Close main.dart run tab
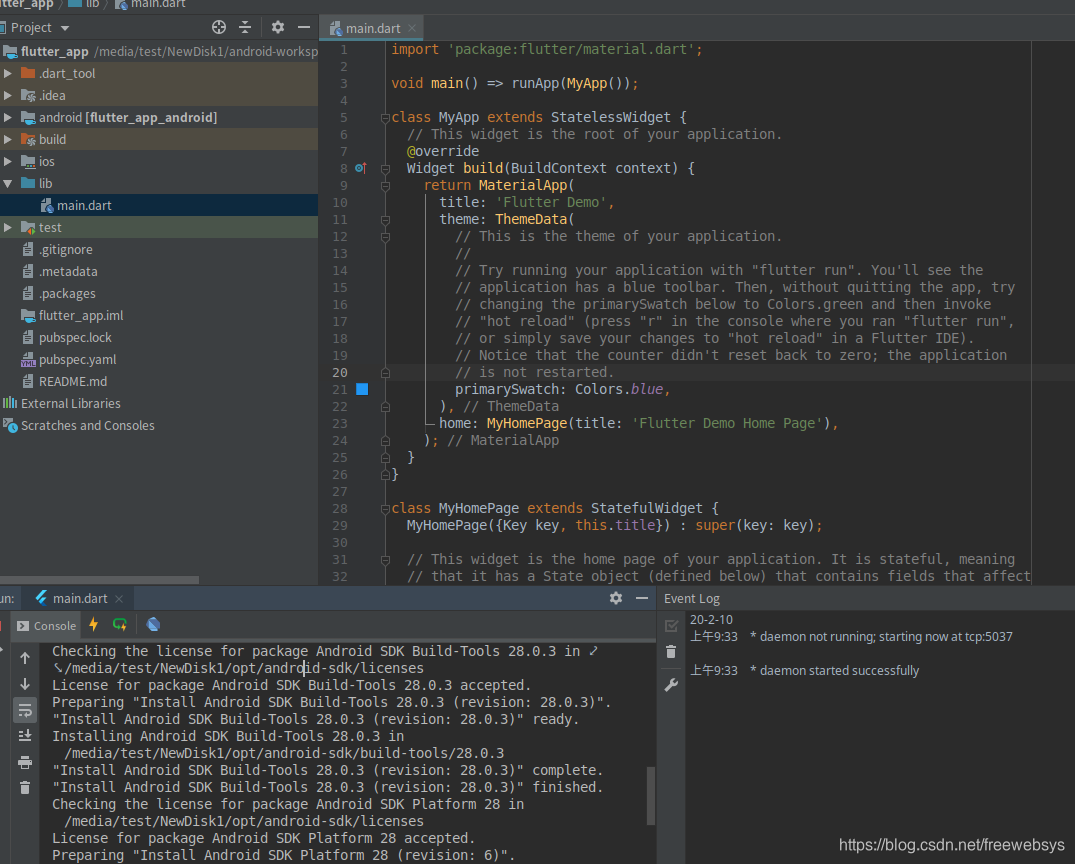Image resolution: width=1075 pixels, height=864 pixels. [x=119, y=599]
